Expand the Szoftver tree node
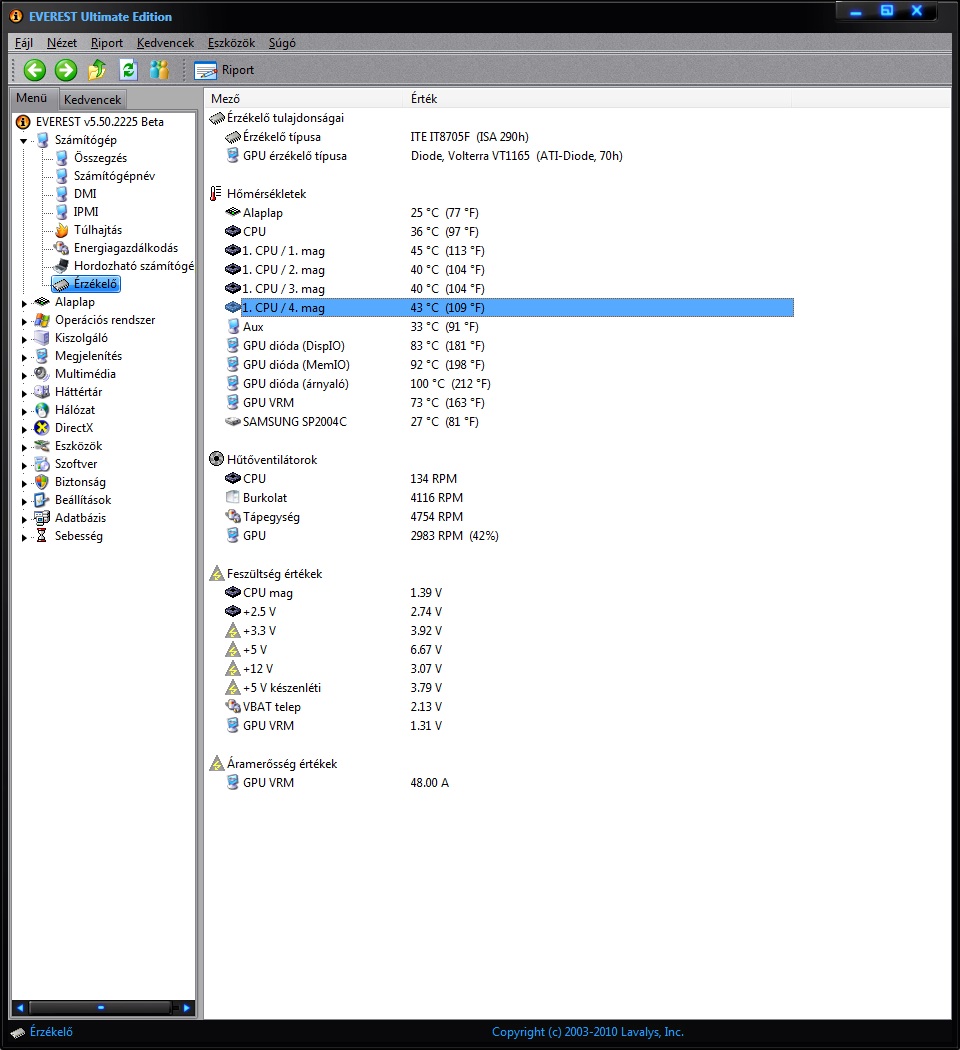Viewport: 960px width, 1050px height. point(24,465)
